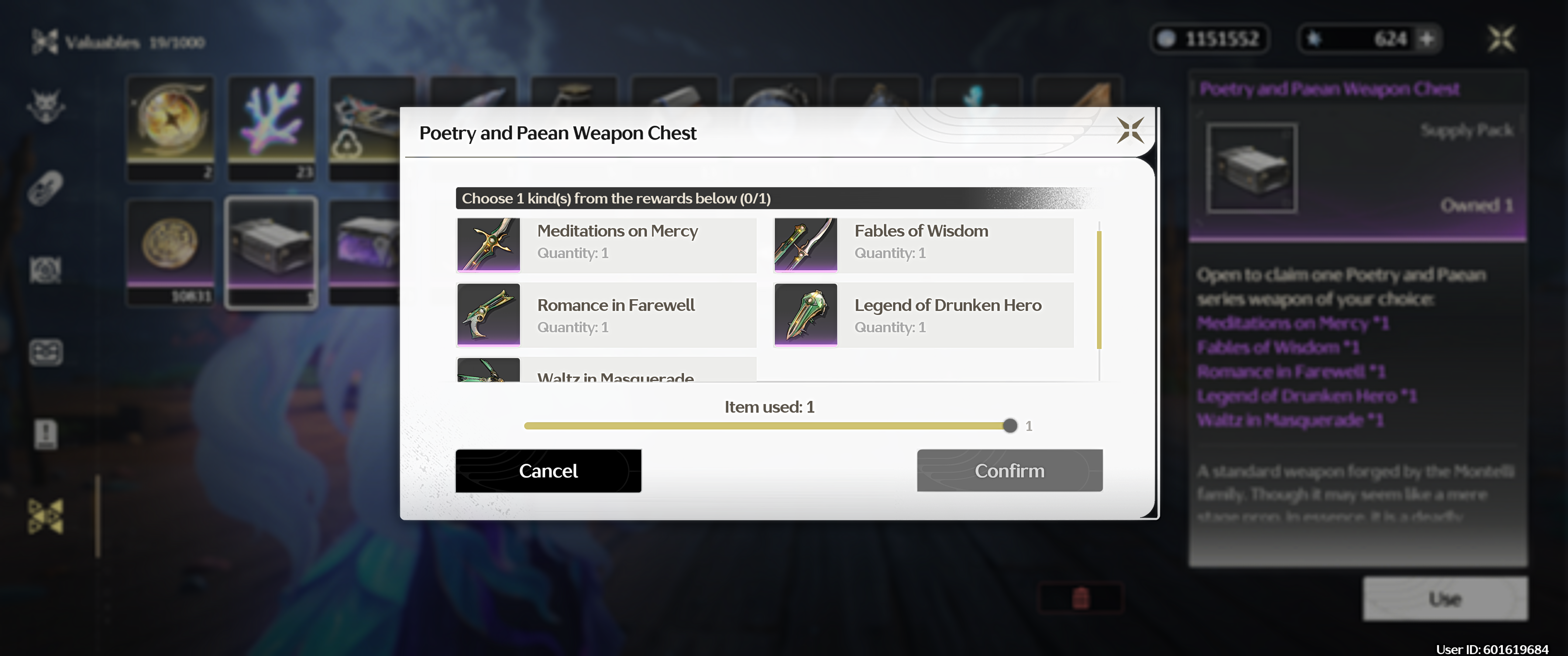
Task: Click the red trash delete icon
Action: (1080, 598)
